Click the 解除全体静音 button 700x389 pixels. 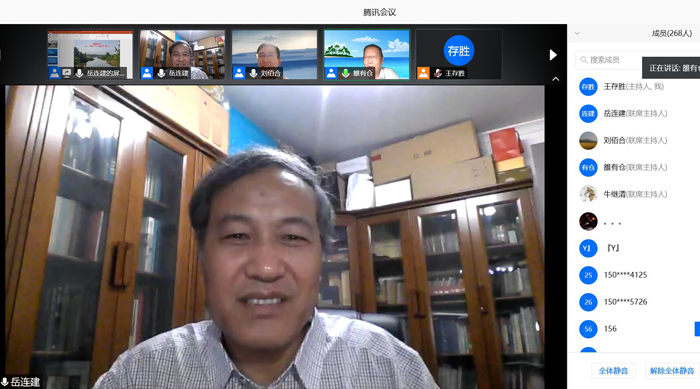[x=671, y=371]
